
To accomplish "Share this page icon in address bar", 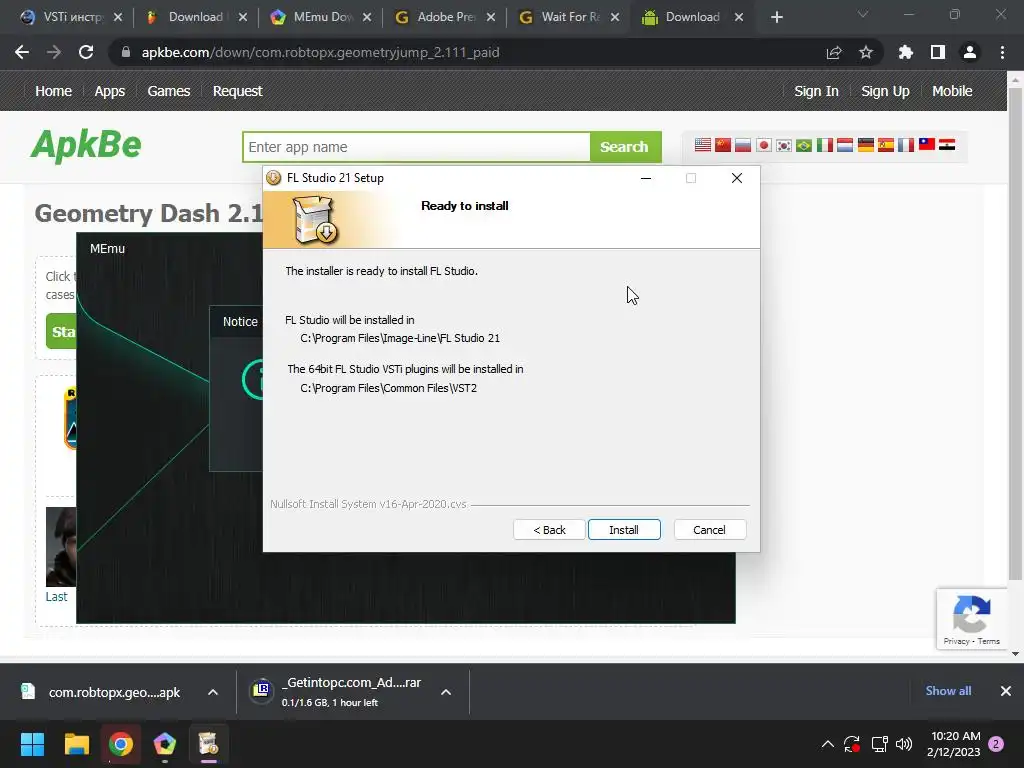I will tap(834, 52).
